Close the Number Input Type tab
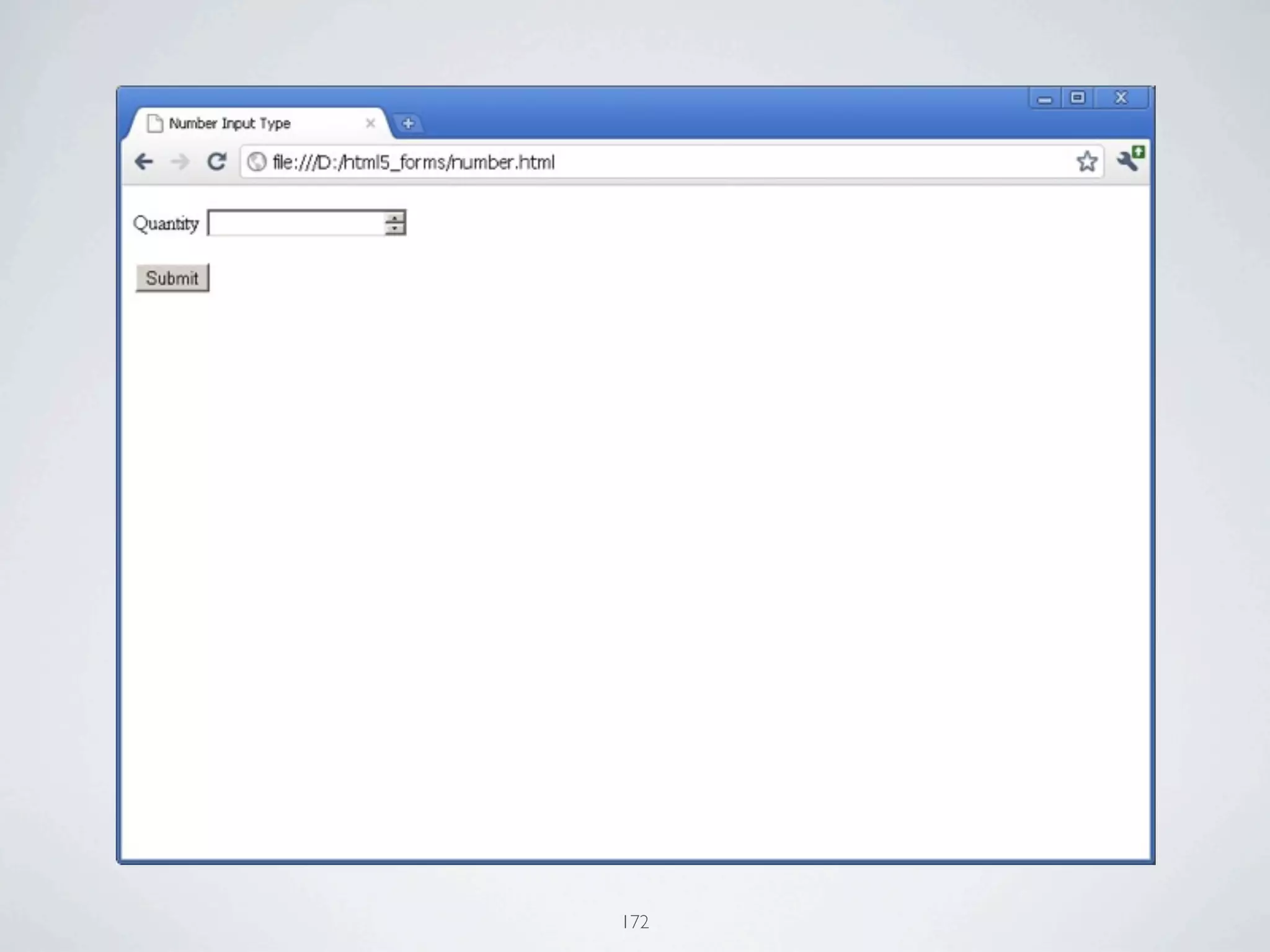 [370, 123]
